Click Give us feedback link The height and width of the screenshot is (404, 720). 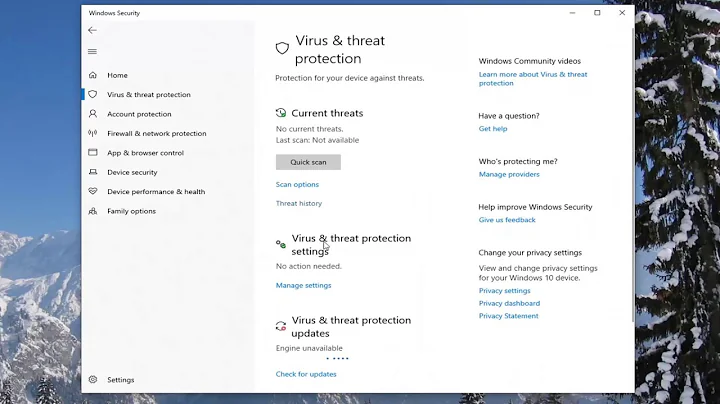pyautogui.click(x=507, y=220)
